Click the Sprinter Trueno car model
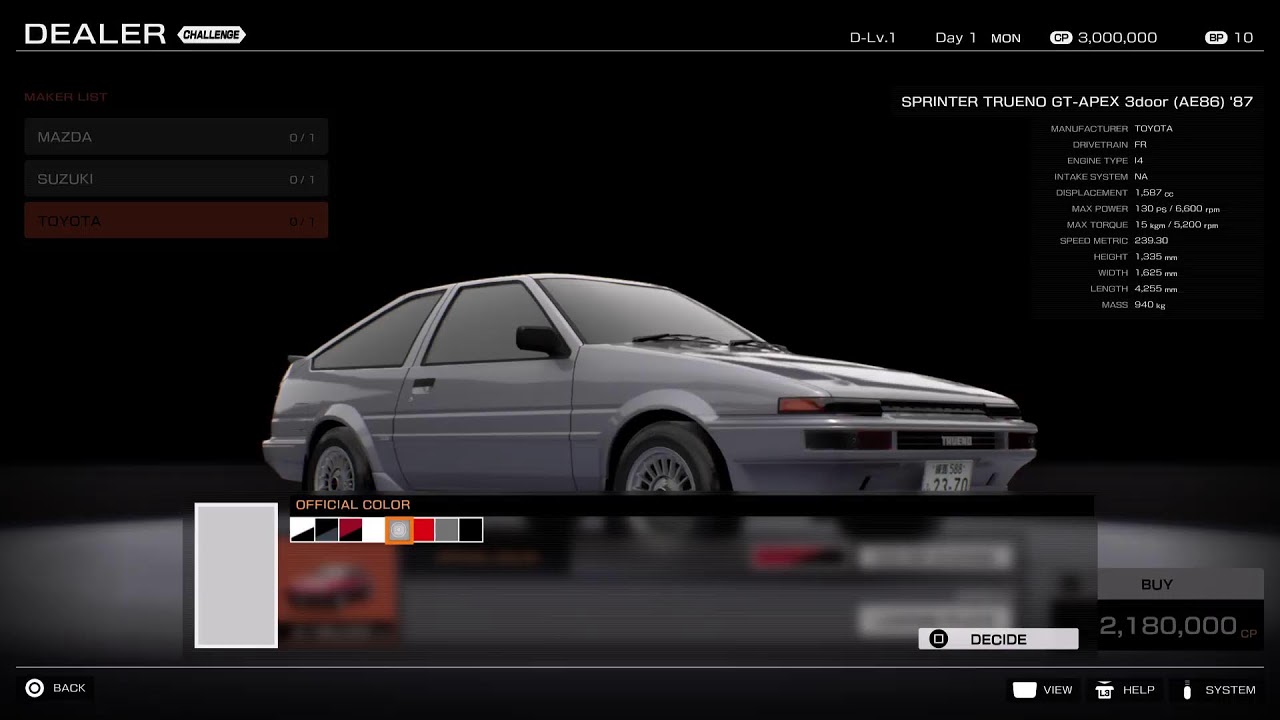This screenshot has height=720, width=1280. click(x=650, y=385)
